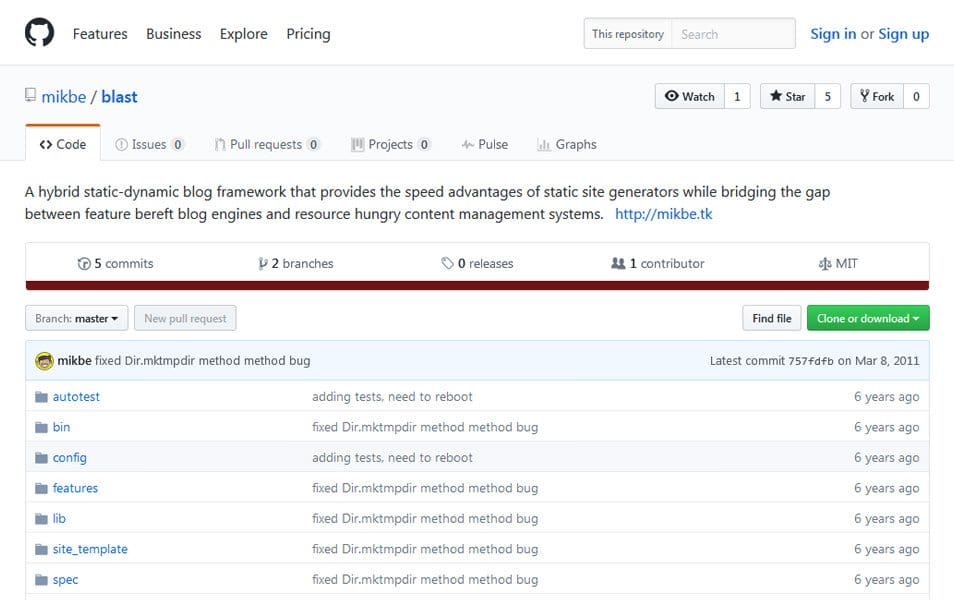The image size is (954, 600).
Task: View the stargazer count 5
Action: coord(827,96)
